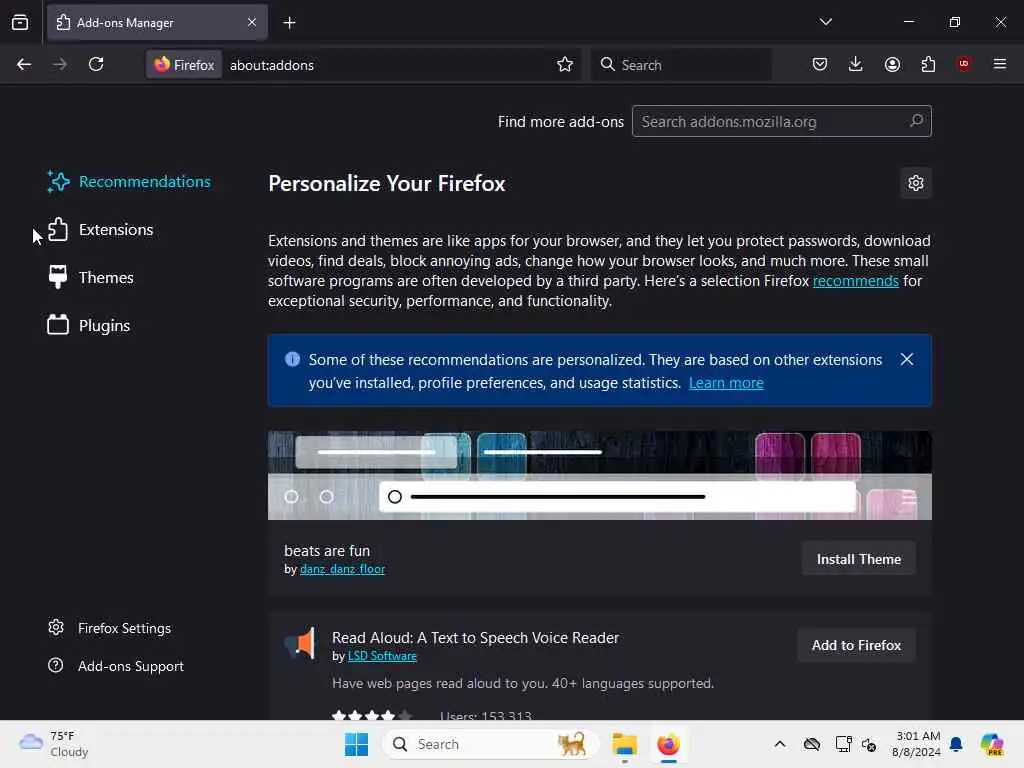Go back one page

coord(24,64)
